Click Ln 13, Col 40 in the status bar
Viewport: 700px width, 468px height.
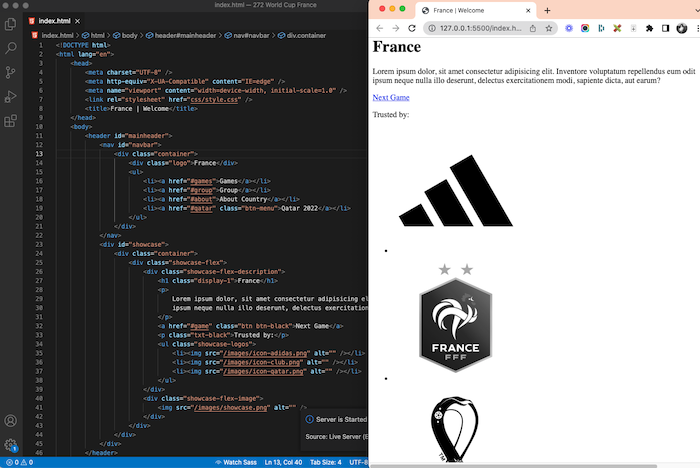click(x=283, y=462)
